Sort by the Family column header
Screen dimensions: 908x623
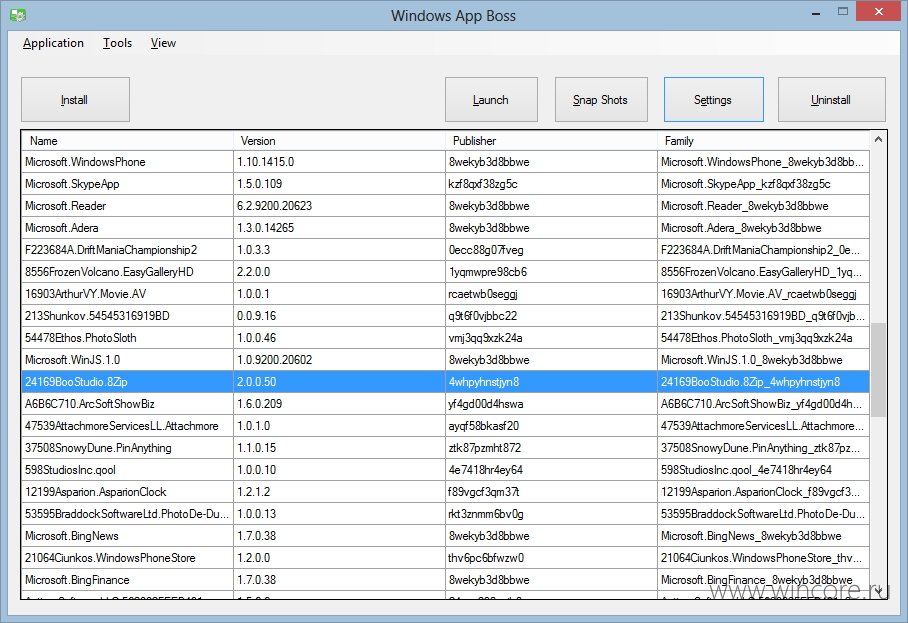[x=763, y=141]
